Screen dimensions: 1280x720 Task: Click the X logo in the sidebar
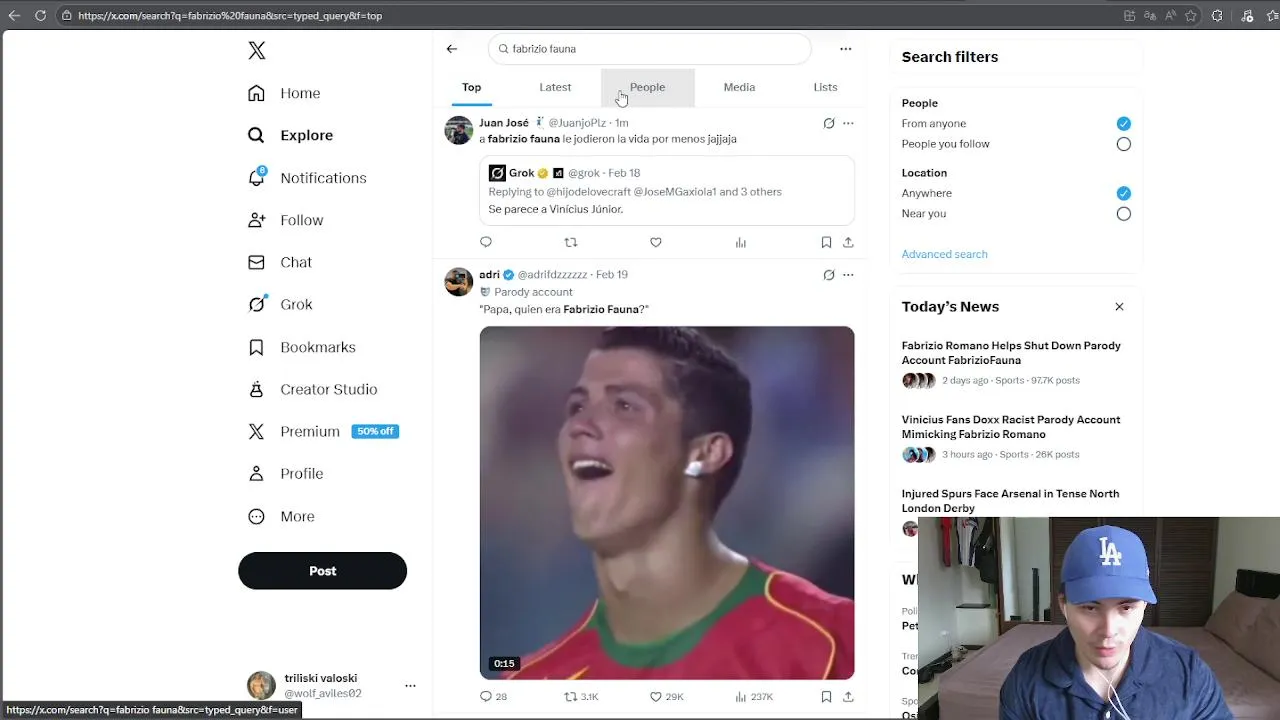(x=257, y=51)
